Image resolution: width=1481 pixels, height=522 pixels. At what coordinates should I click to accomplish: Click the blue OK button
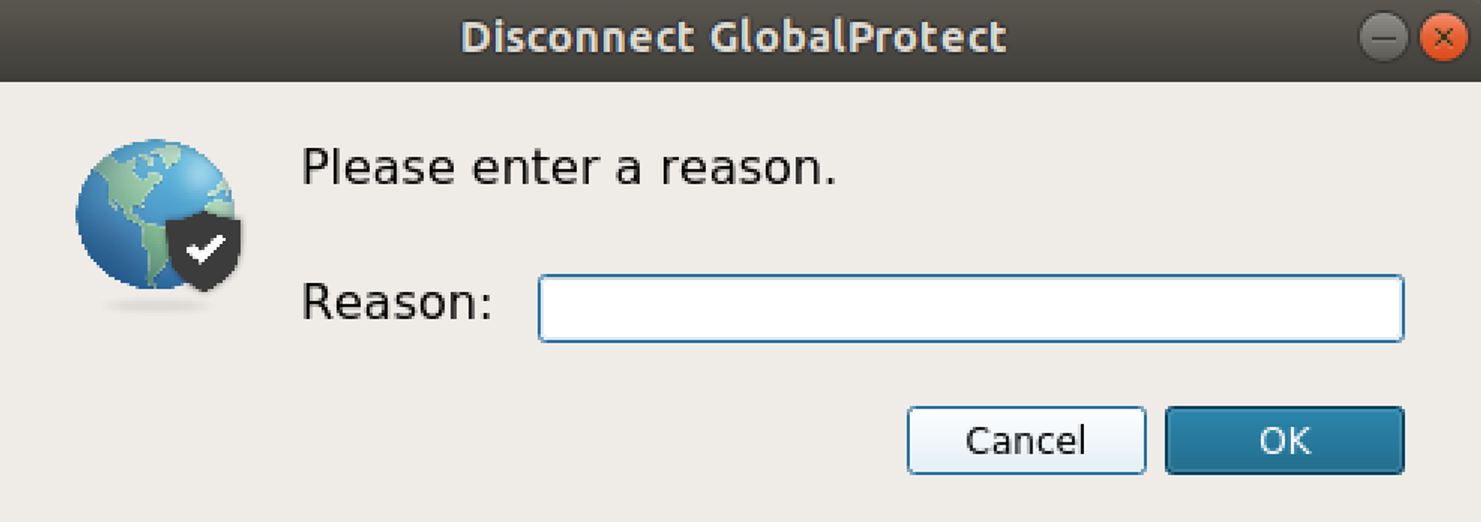(x=1284, y=440)
